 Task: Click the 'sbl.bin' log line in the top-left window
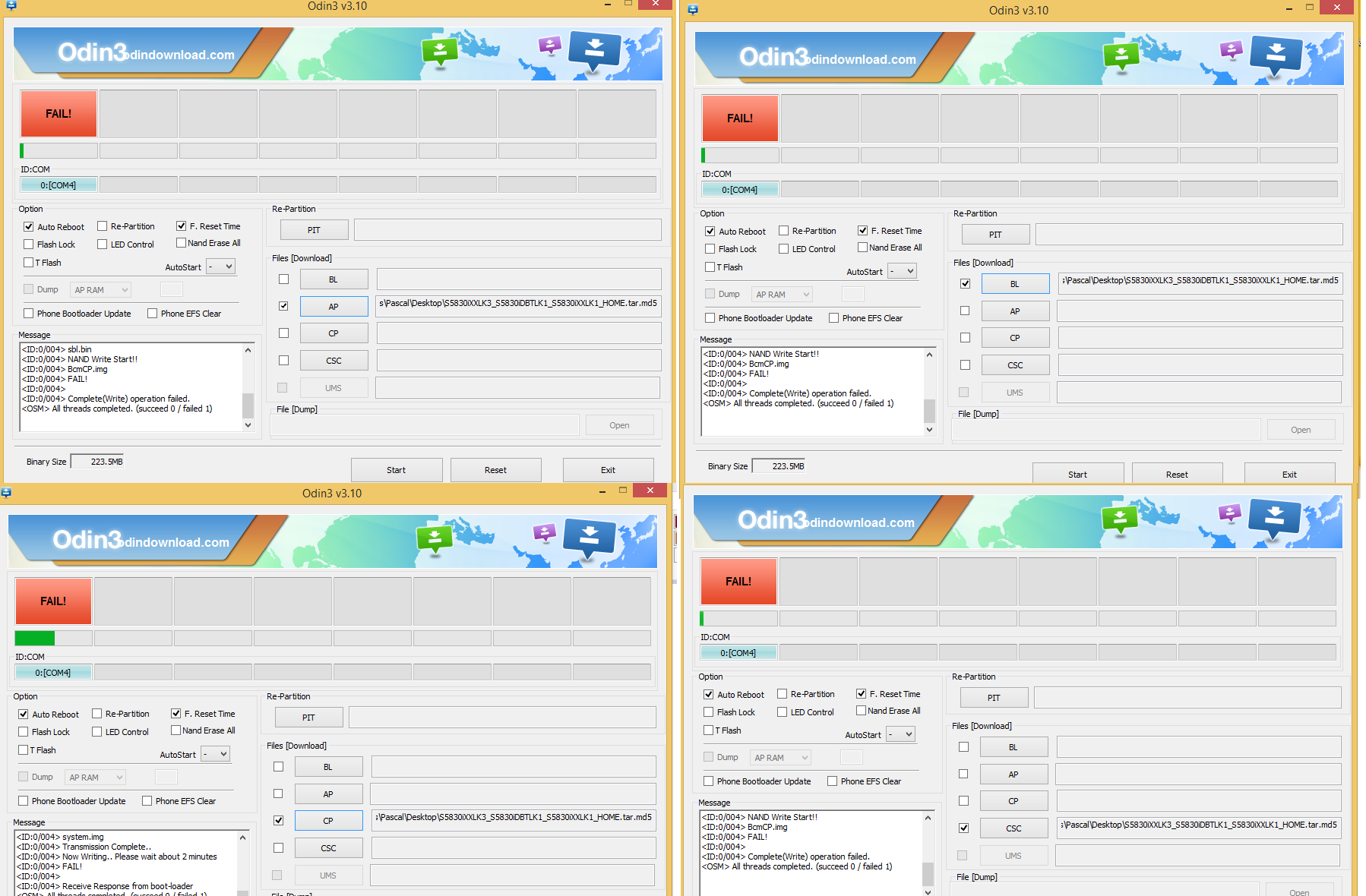[57, 349]
